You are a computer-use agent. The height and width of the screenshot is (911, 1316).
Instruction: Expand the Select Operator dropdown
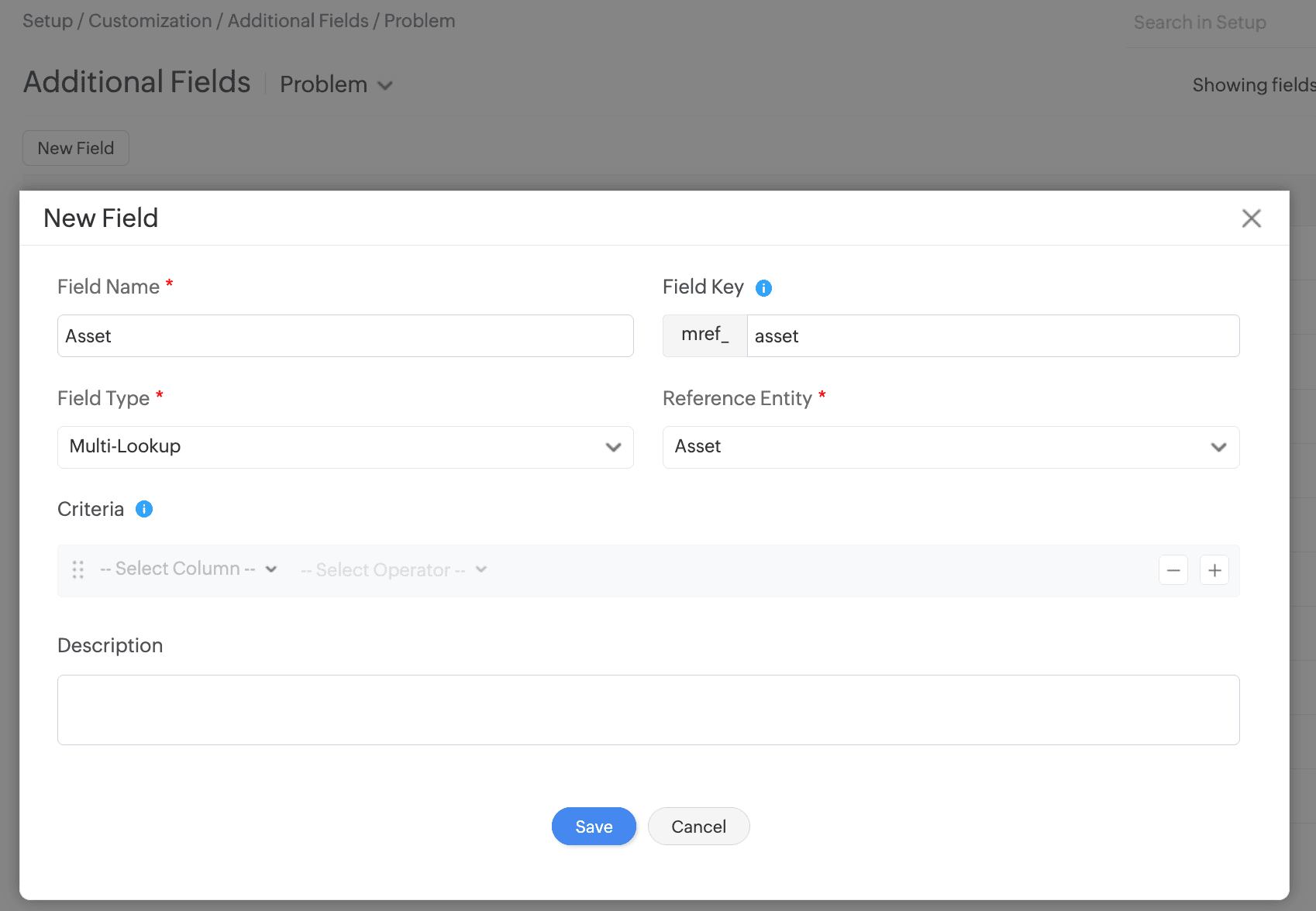(394, 570)
